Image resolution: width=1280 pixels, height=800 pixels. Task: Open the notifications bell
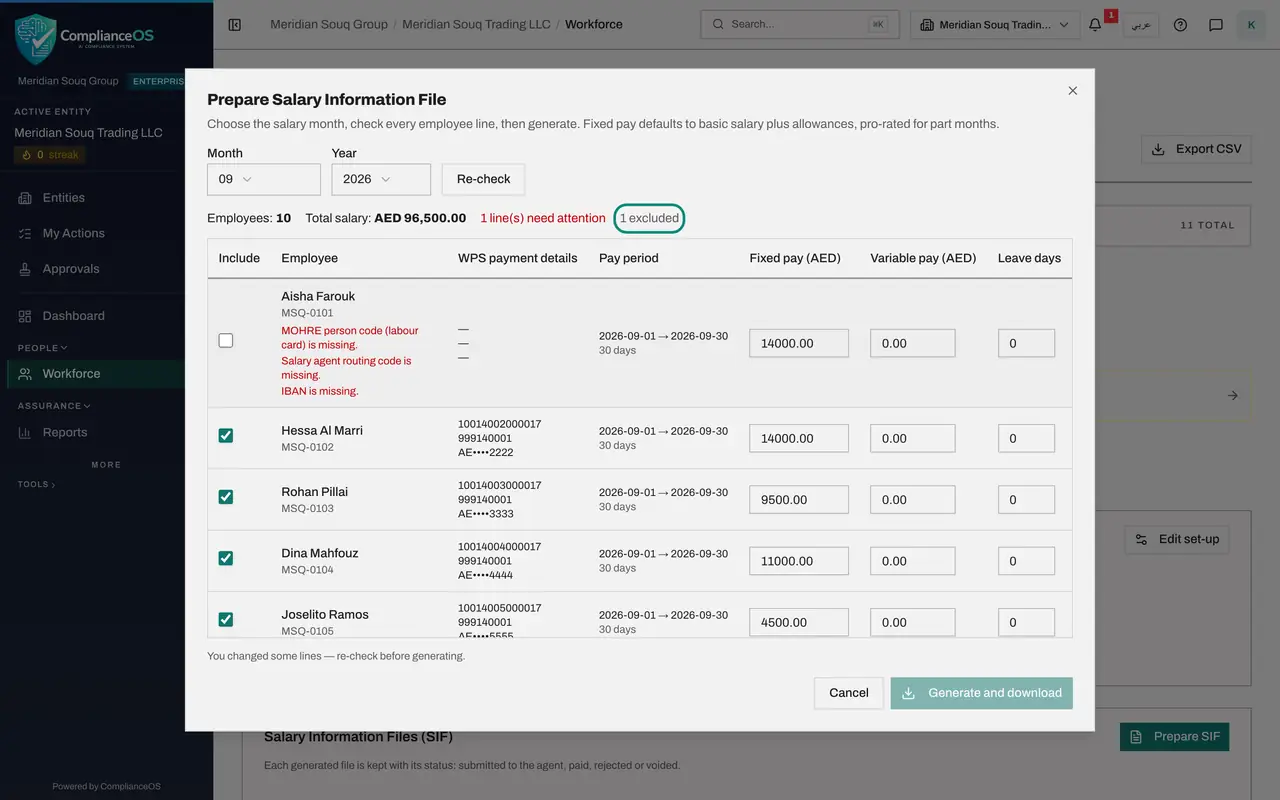1096,24
